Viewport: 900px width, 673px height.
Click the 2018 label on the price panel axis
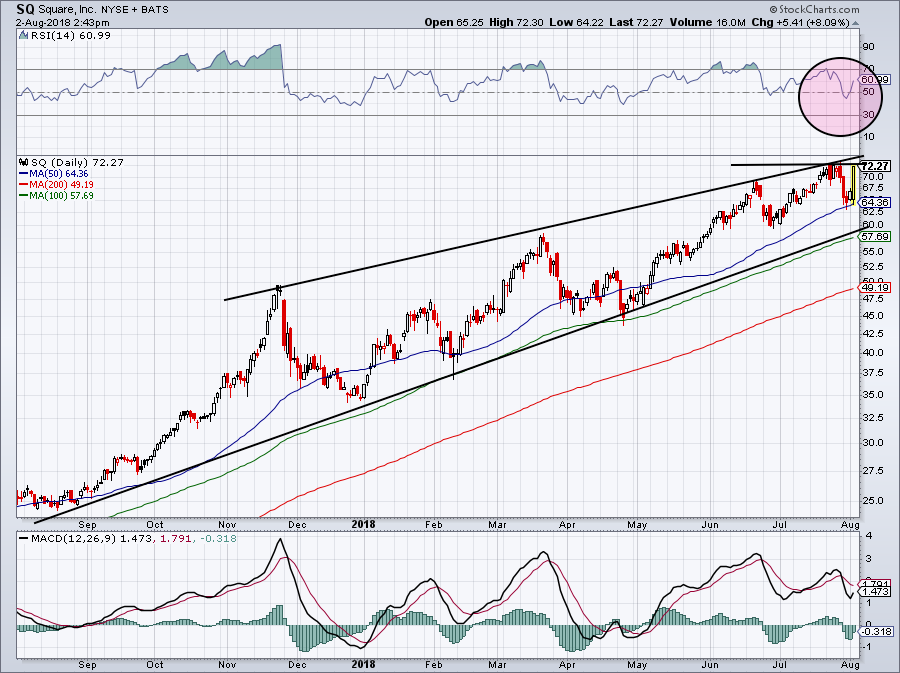click(x=363, y=524)
